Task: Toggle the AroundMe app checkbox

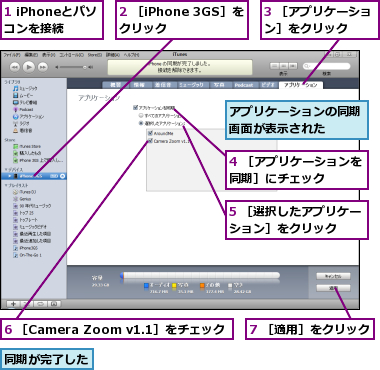Action: click(150, 133)
